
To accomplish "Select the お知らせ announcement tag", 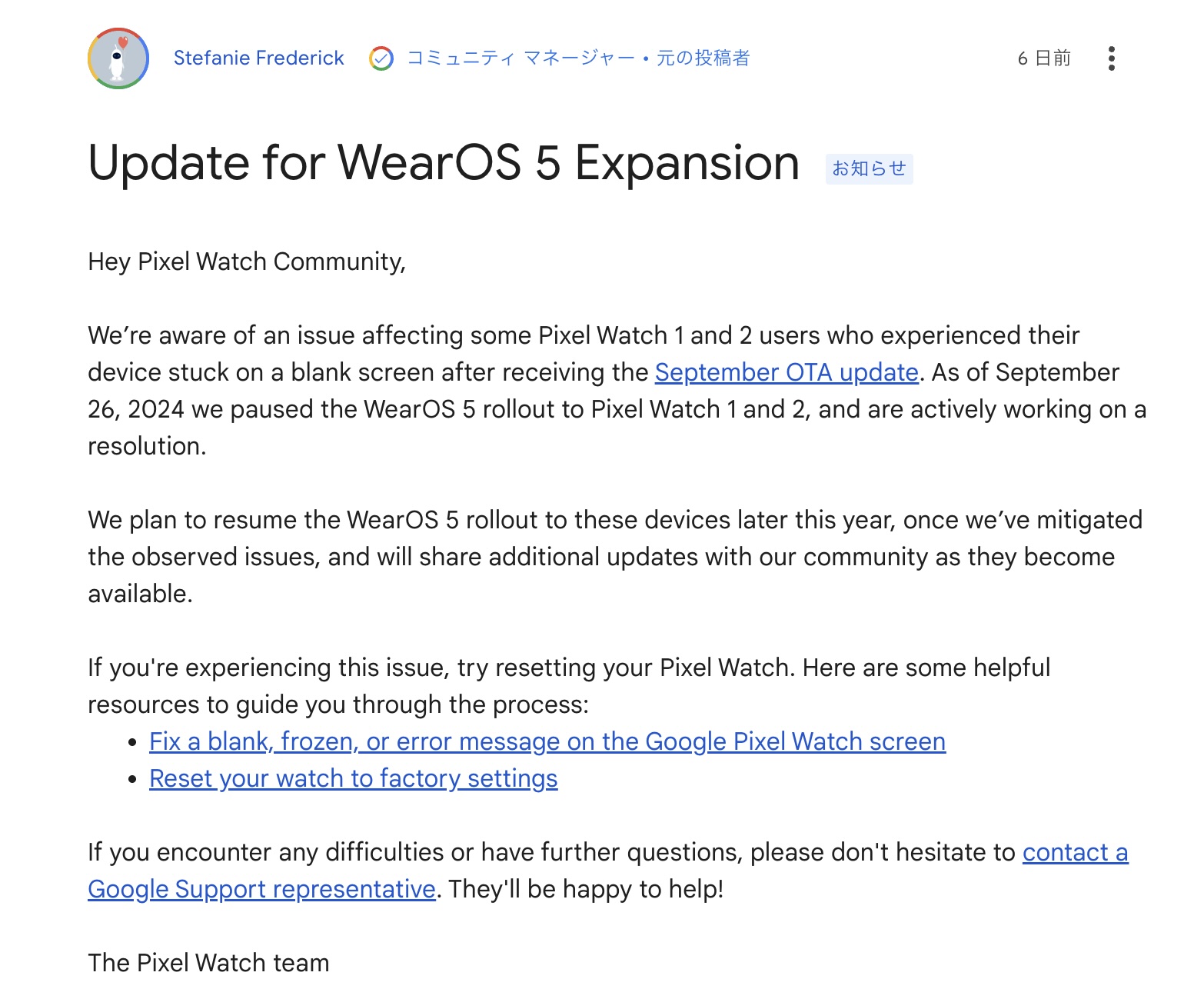I will pyautogui.click(x=870, y=168).
